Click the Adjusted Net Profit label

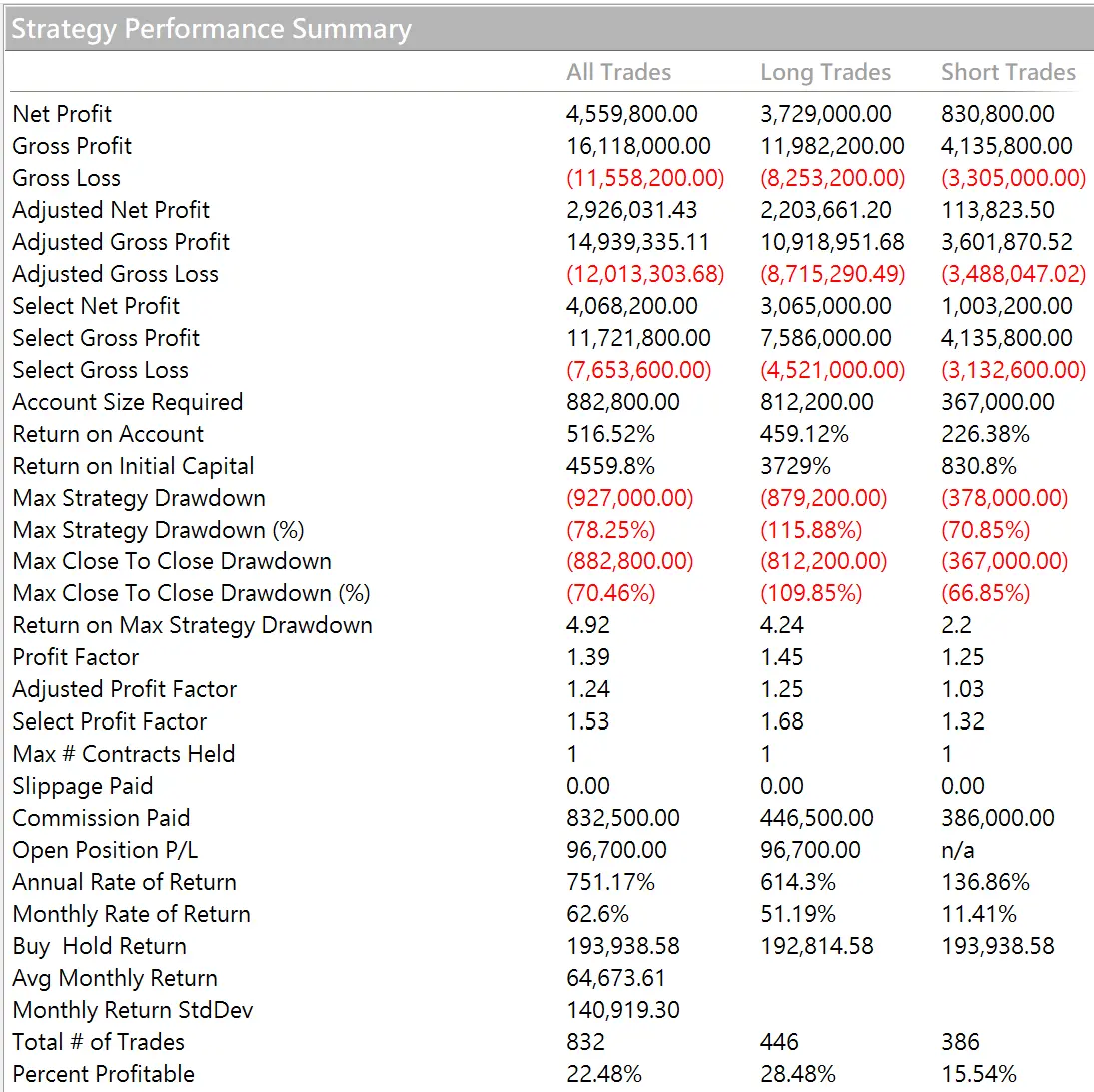click(x=111, y=210)
